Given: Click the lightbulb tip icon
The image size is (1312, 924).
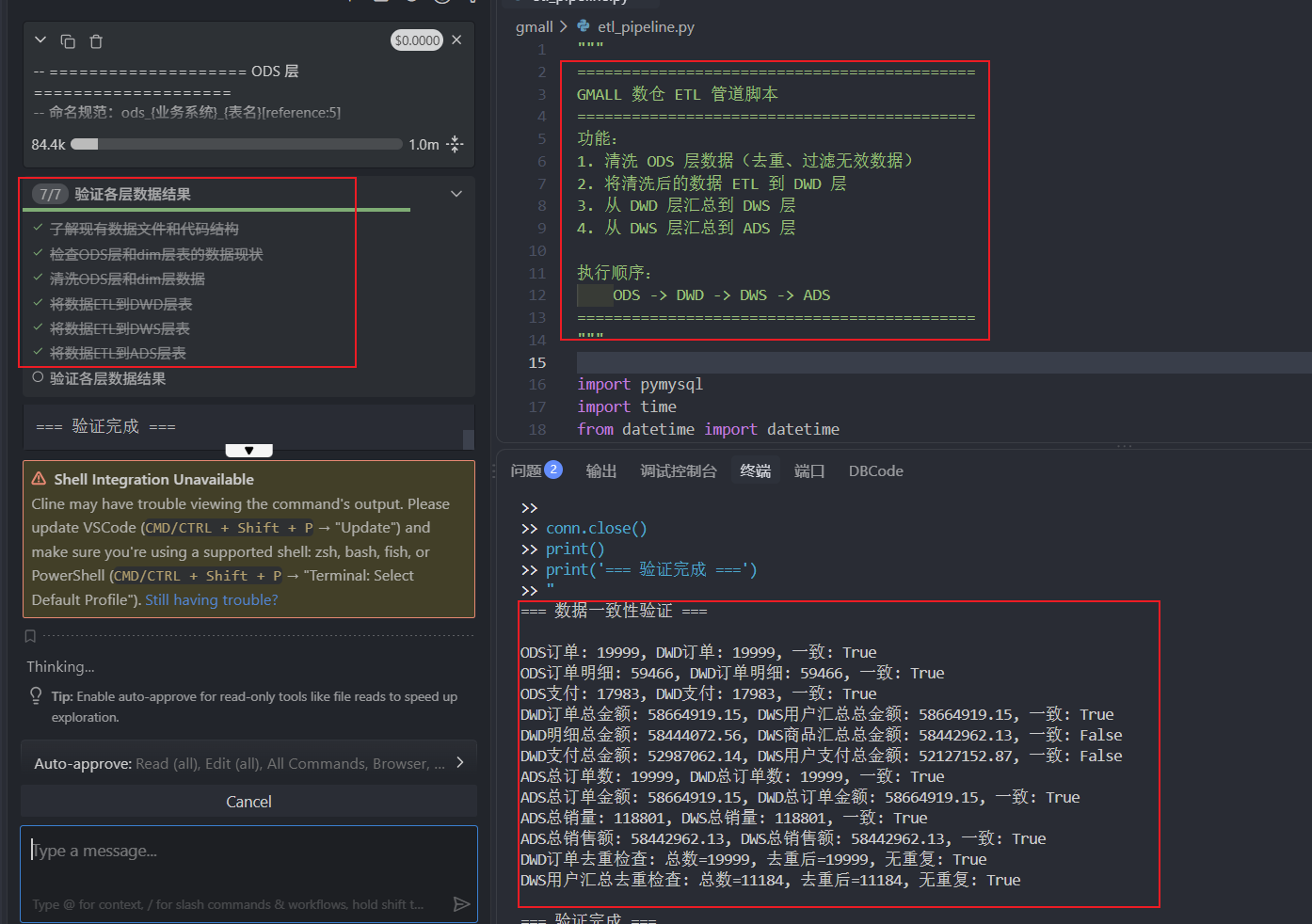Looking at the screenshot, I should (x=36, y=696).
